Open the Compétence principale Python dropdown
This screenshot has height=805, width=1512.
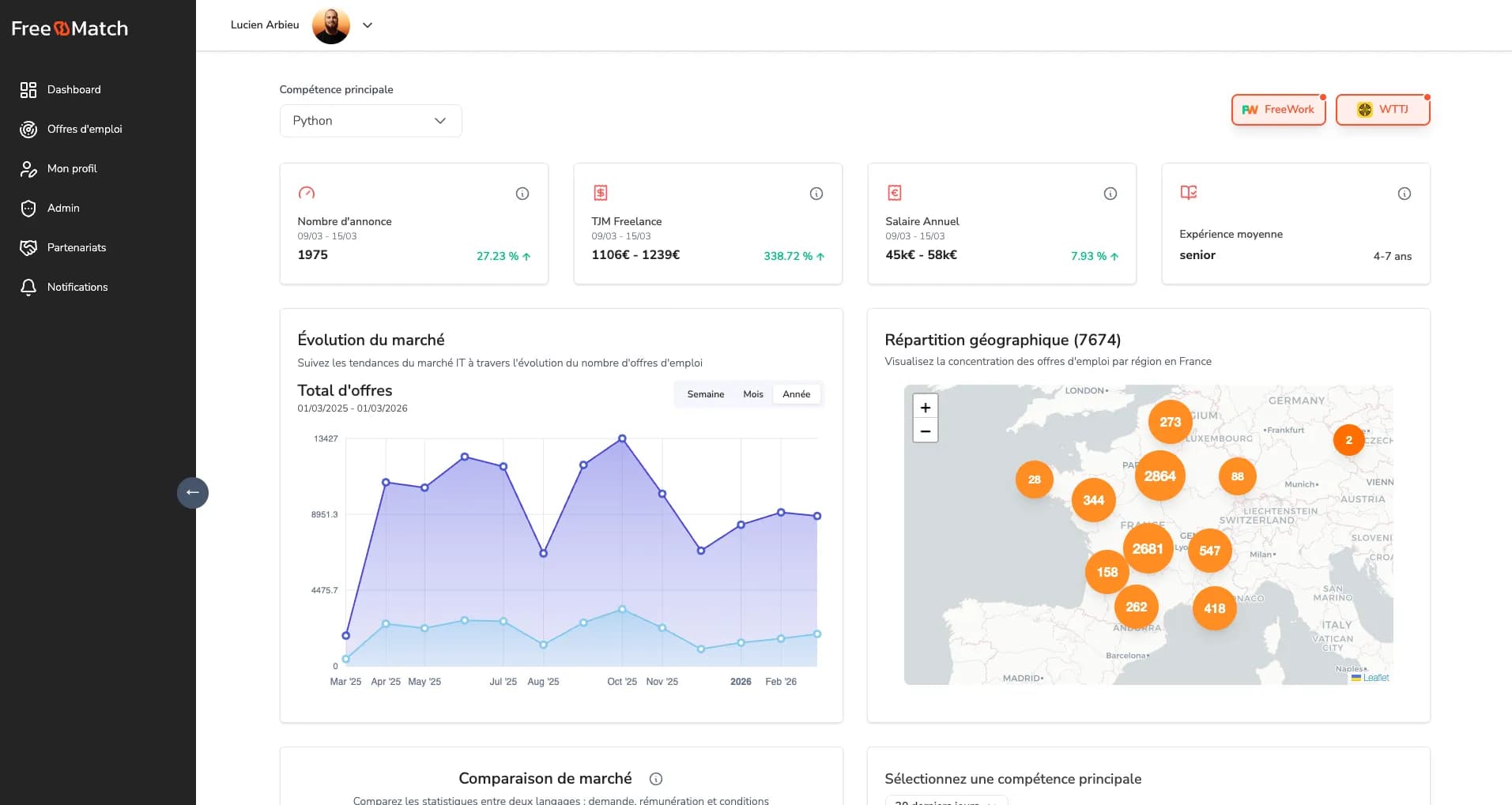[371, 121]
